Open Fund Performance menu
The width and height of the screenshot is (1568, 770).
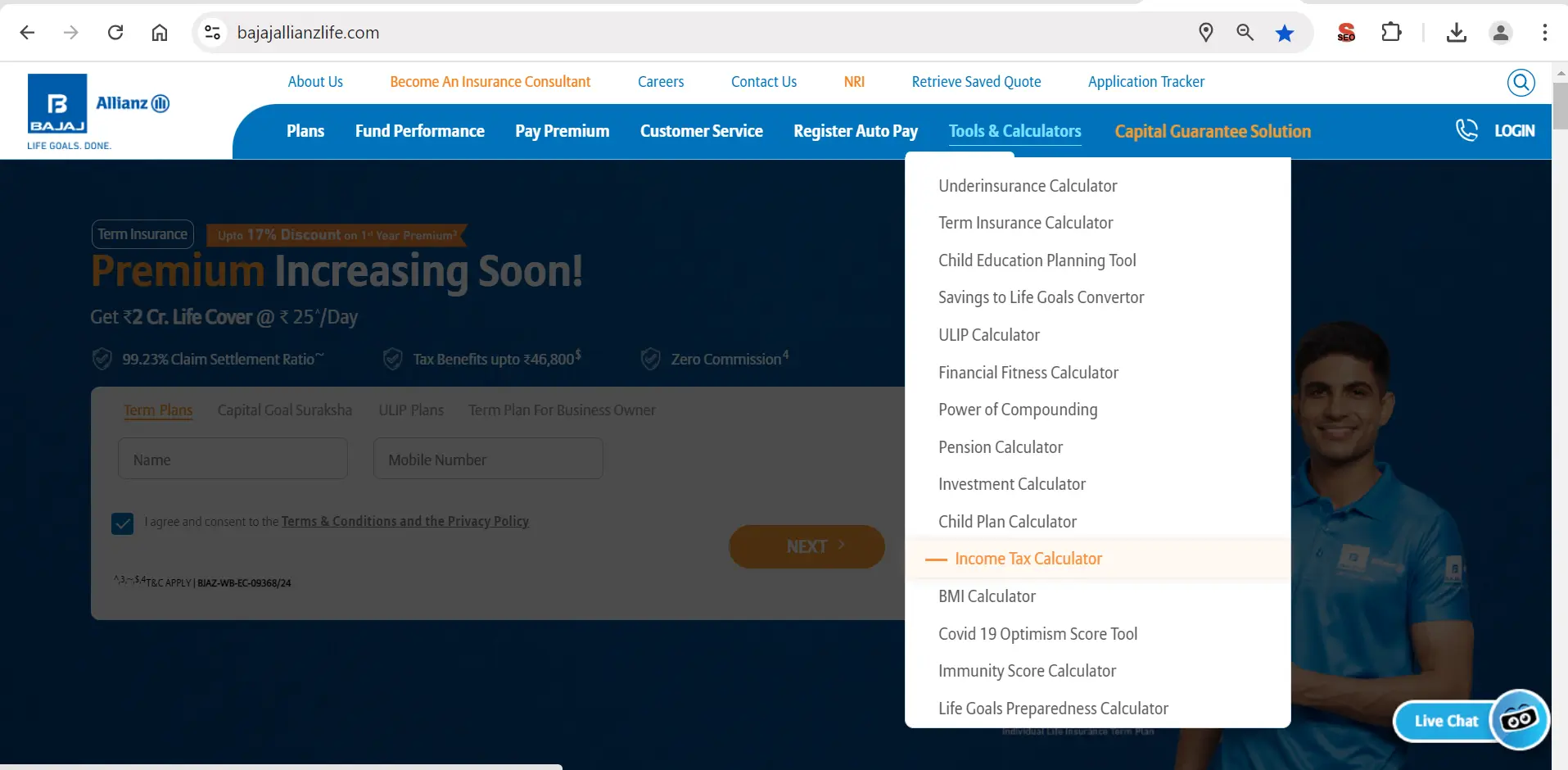click(x=420, y=131)
